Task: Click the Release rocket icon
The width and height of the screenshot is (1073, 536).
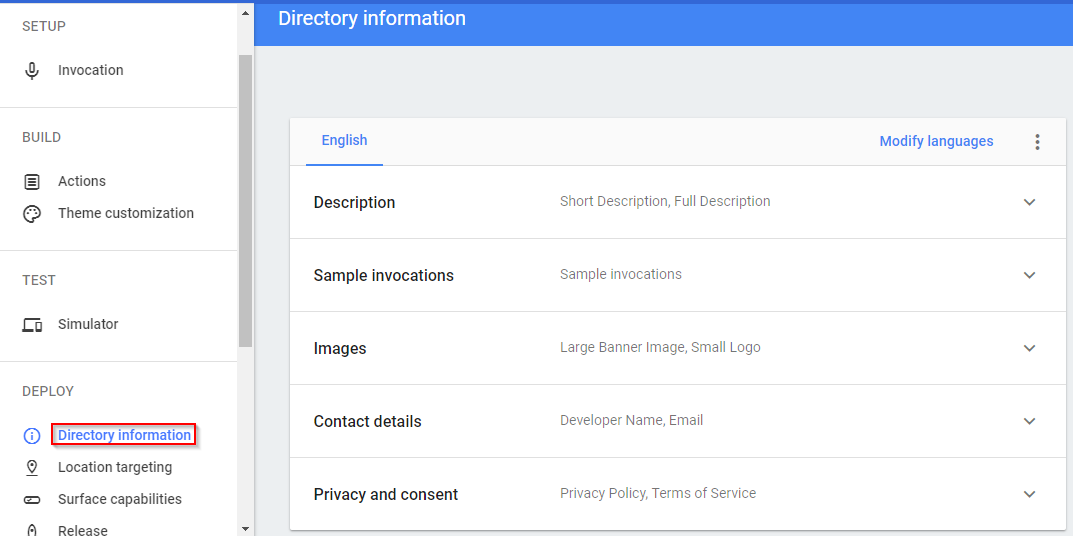Action: (x=32, y=530)
